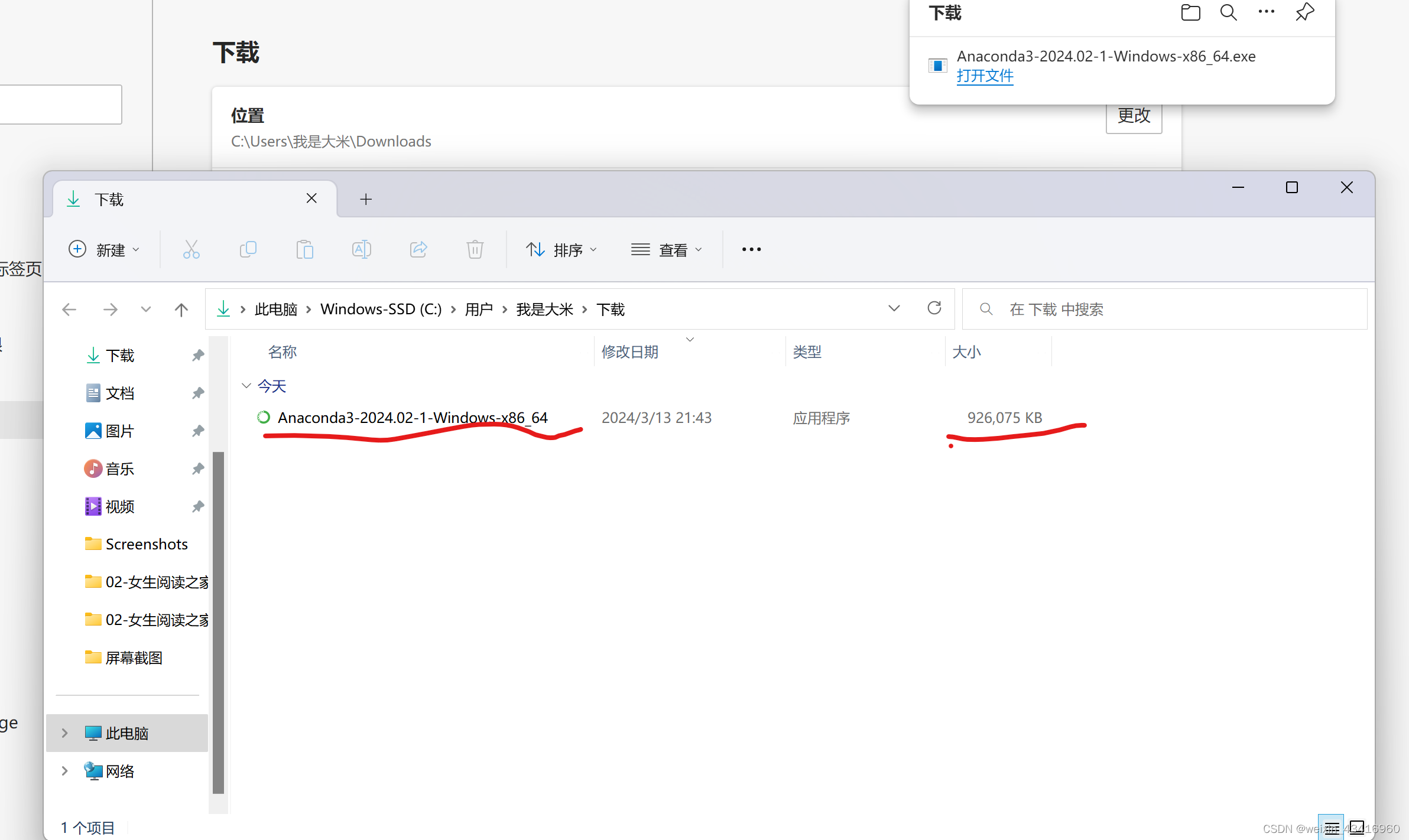Click the navigation pane scrollbar

coord(218,623)
